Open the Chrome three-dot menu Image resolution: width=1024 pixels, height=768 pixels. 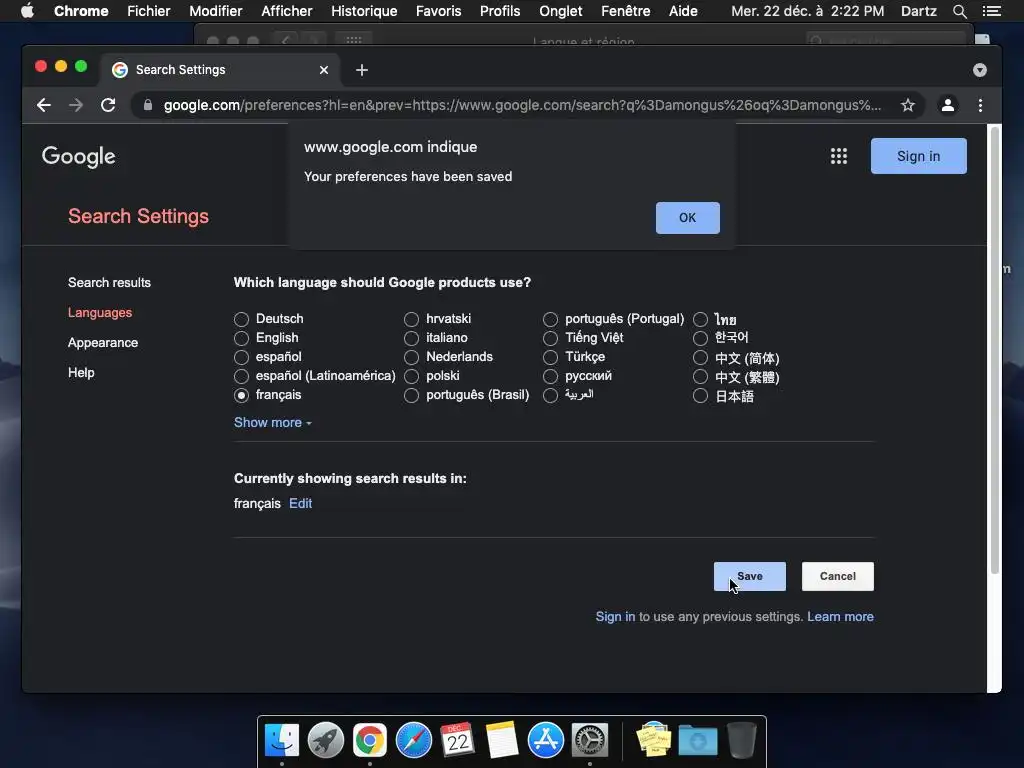click(x=980, y=105)
